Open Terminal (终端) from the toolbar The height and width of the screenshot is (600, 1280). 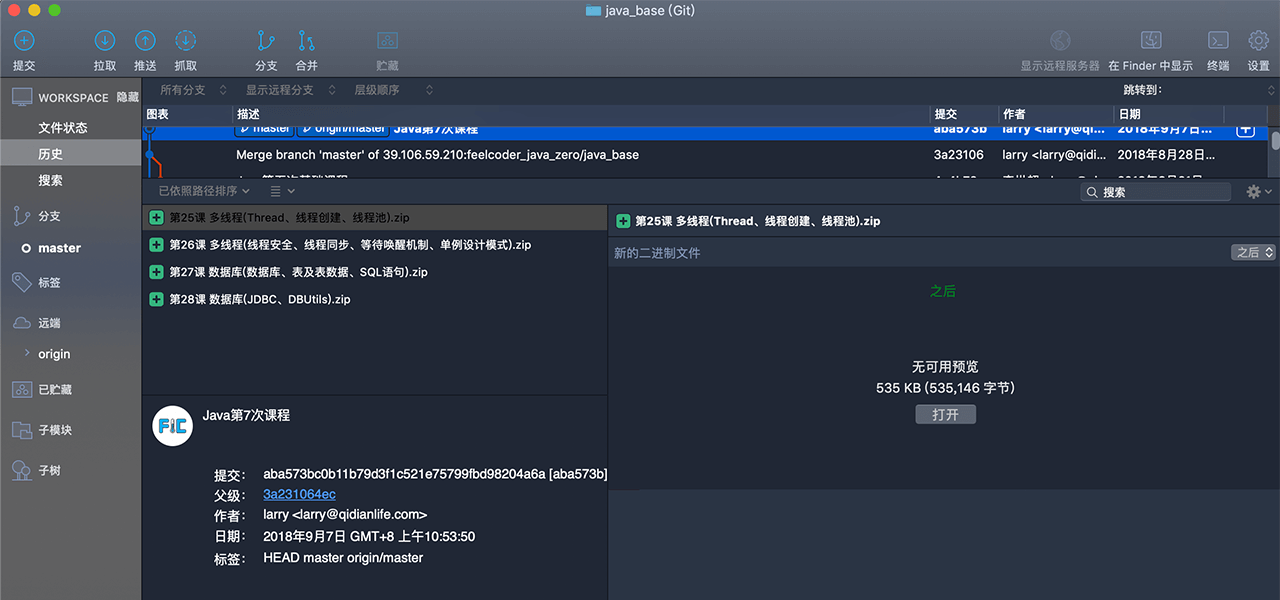coord(1218,41)
